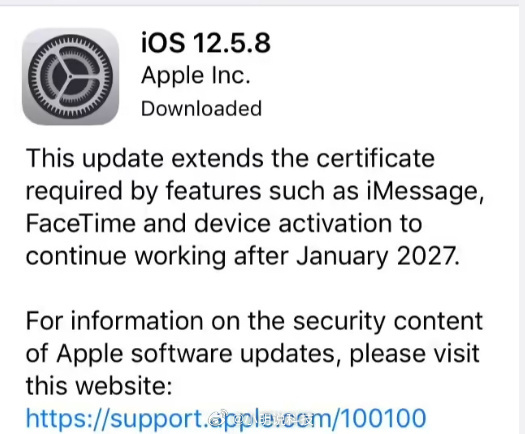Image resolution: width=525 pixels, height=434 pixels.
Task: Click 'of Apple software updates' line
Action: (x=180, y=354)
